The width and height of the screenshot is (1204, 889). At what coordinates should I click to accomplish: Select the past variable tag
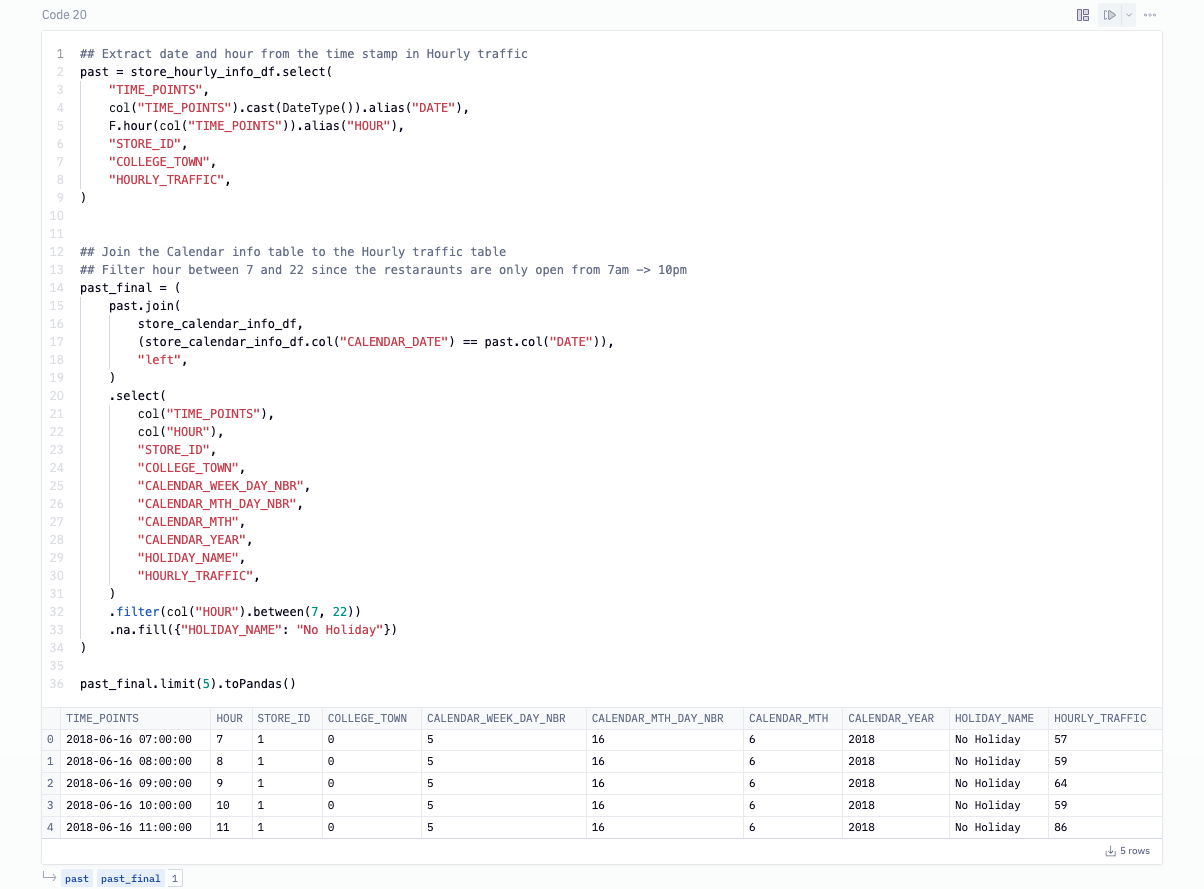pyautogui.click(x=77, y=879)
